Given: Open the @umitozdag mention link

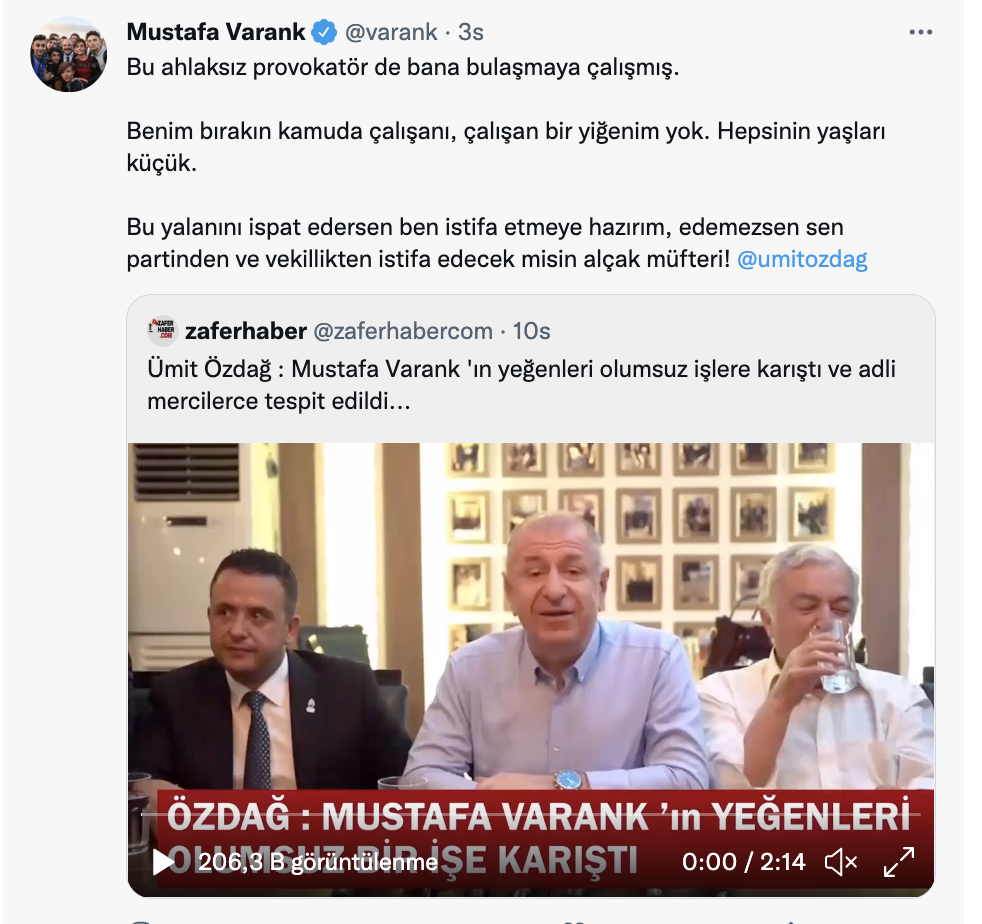Looking at the screenshot, I should click(802, 259).
